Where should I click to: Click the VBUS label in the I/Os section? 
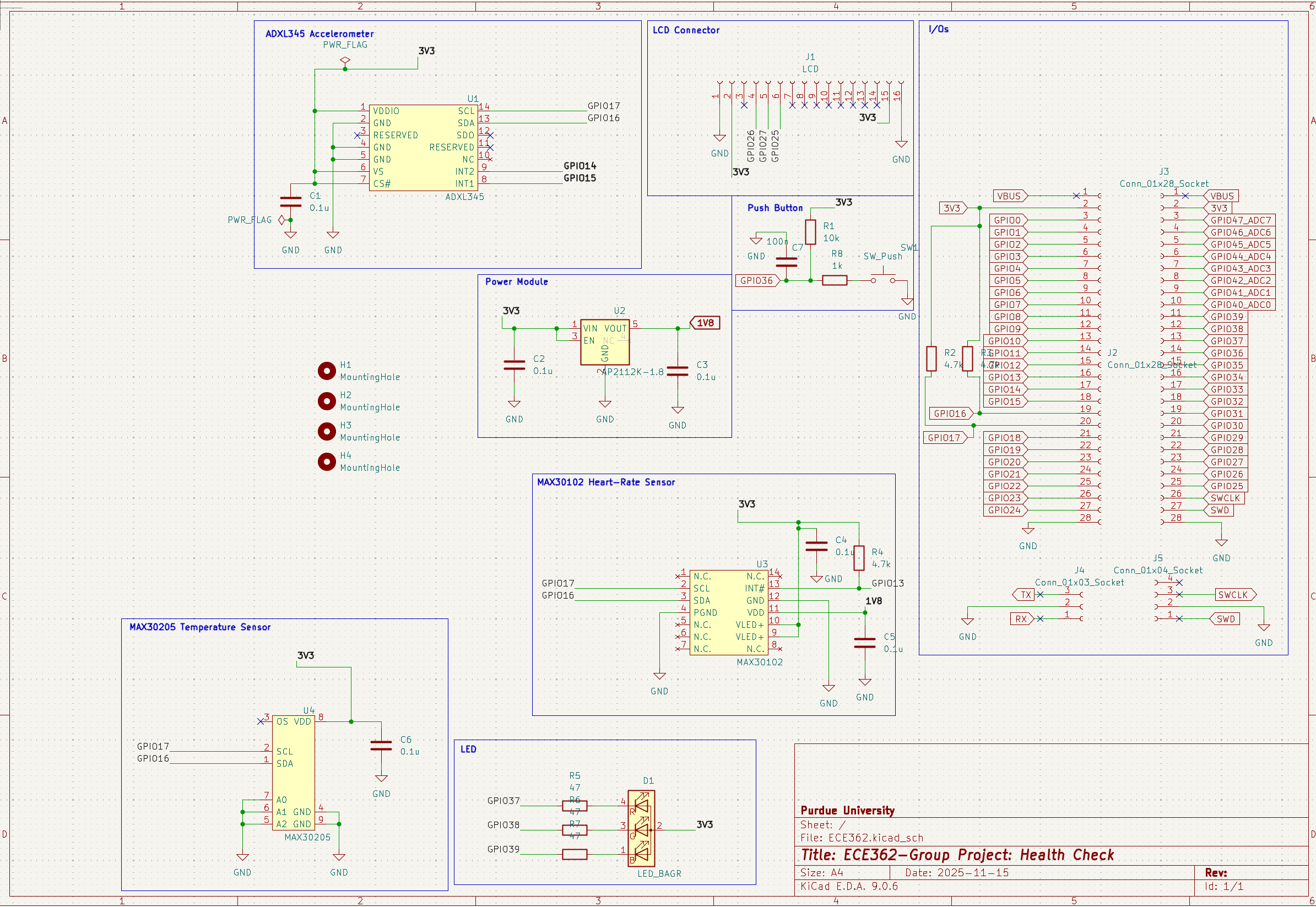[x=1009, y=195]
